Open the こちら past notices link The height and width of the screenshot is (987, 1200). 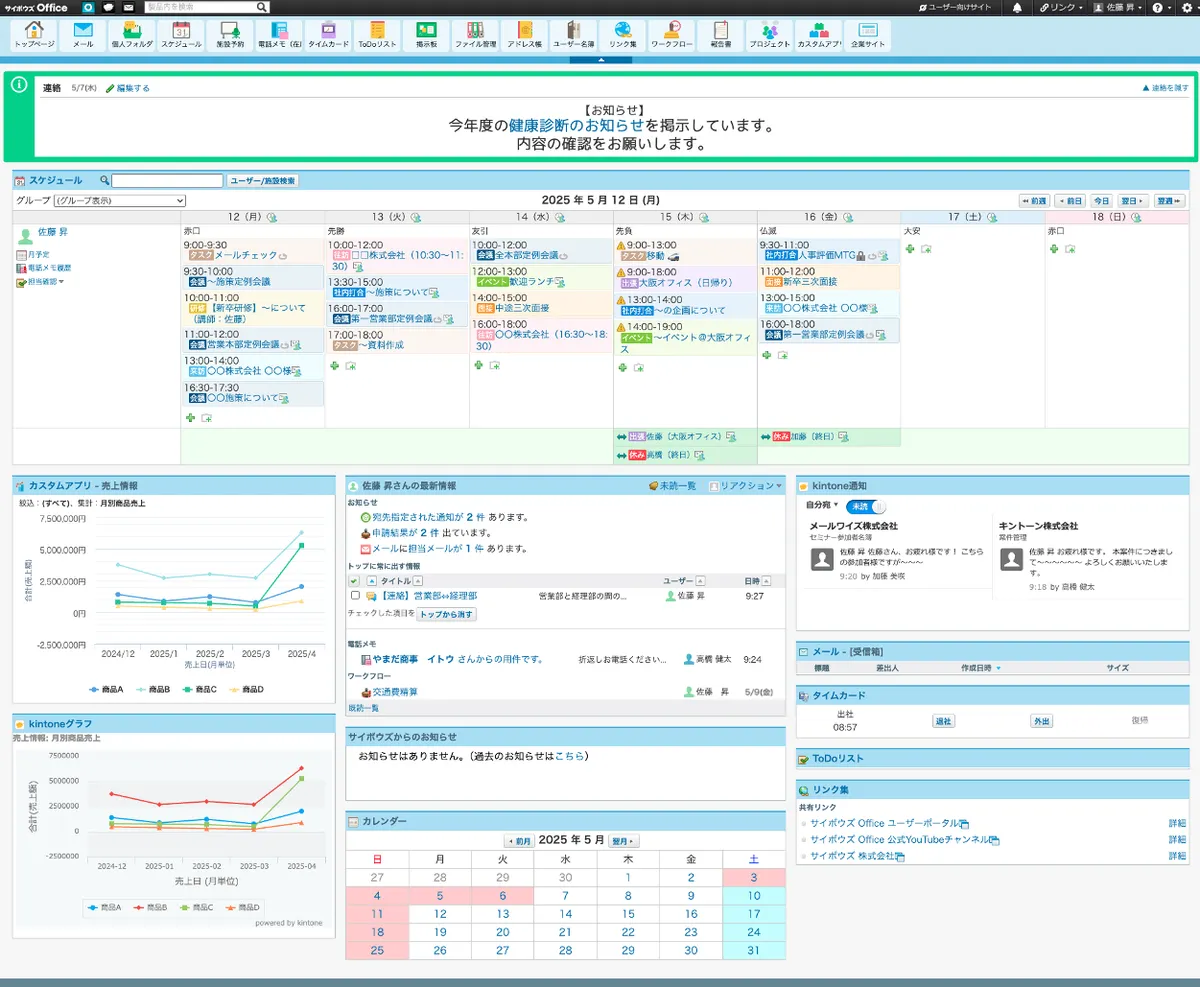click(570, 756)
